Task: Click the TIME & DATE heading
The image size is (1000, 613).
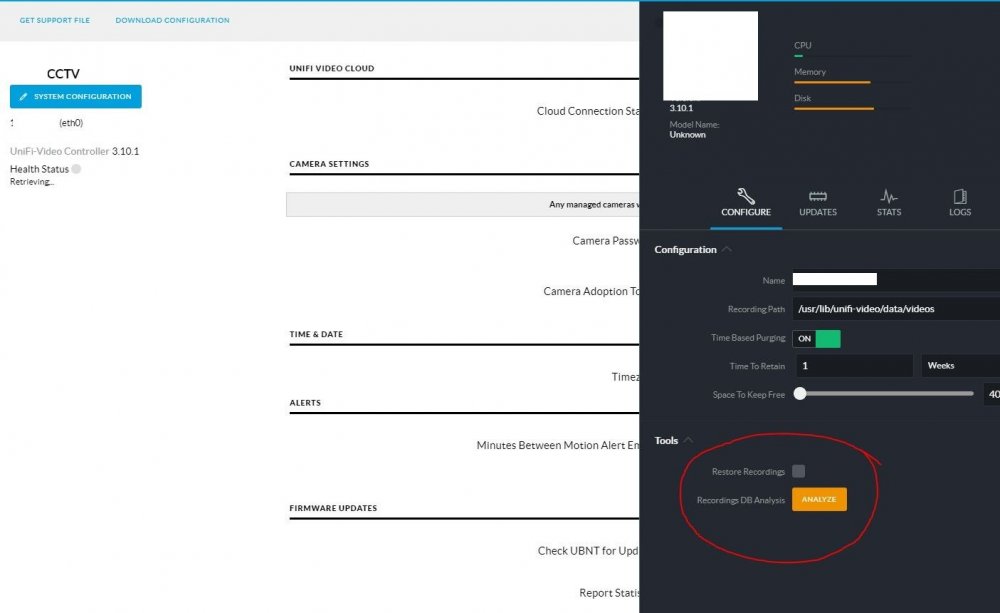Action: coord(316,334)
